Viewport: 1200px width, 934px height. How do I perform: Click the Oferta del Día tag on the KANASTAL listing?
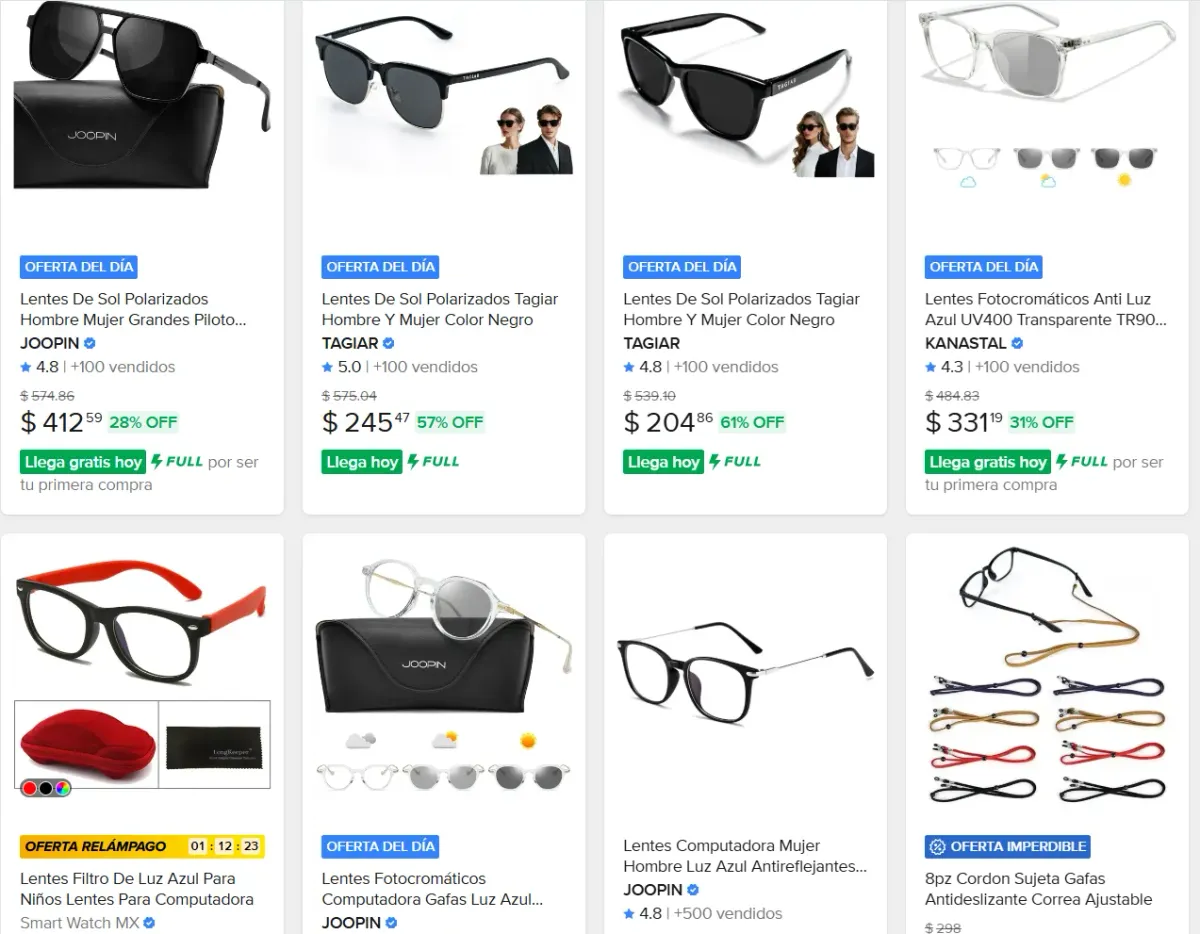click(x=985, y=267)
